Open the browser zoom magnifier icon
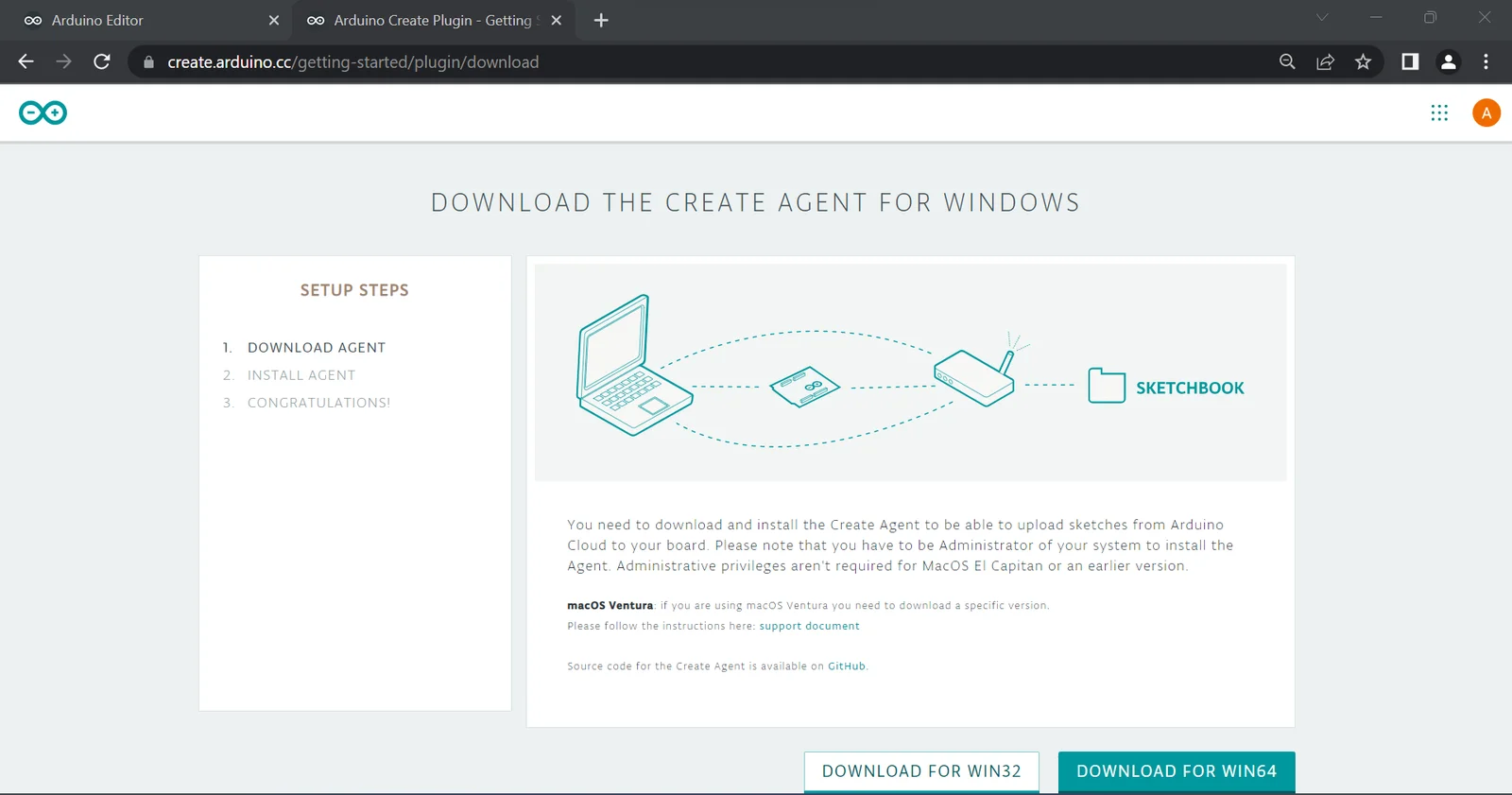 1287,62
